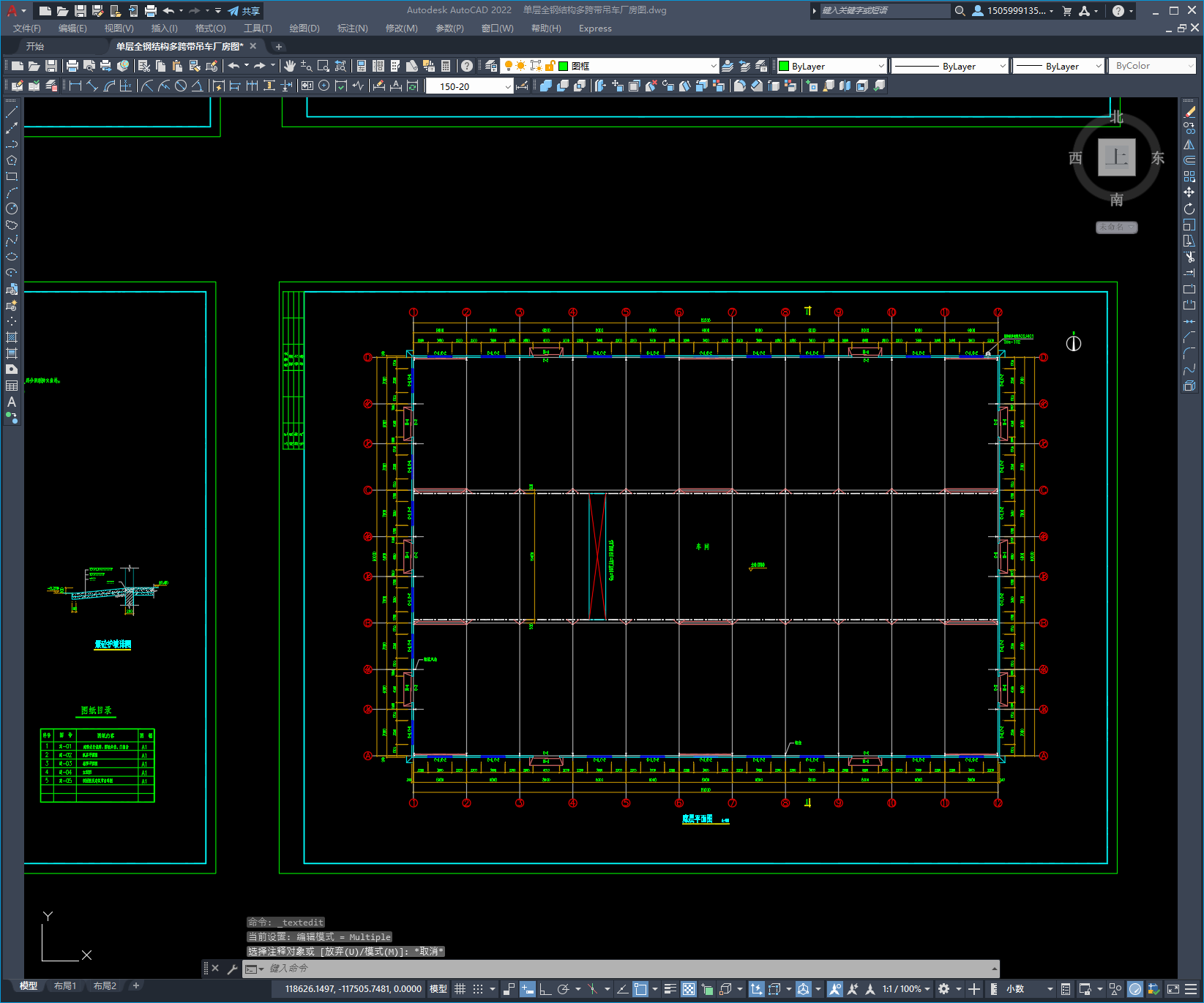Toggle lineweight display in status bar

pos(670,989)
